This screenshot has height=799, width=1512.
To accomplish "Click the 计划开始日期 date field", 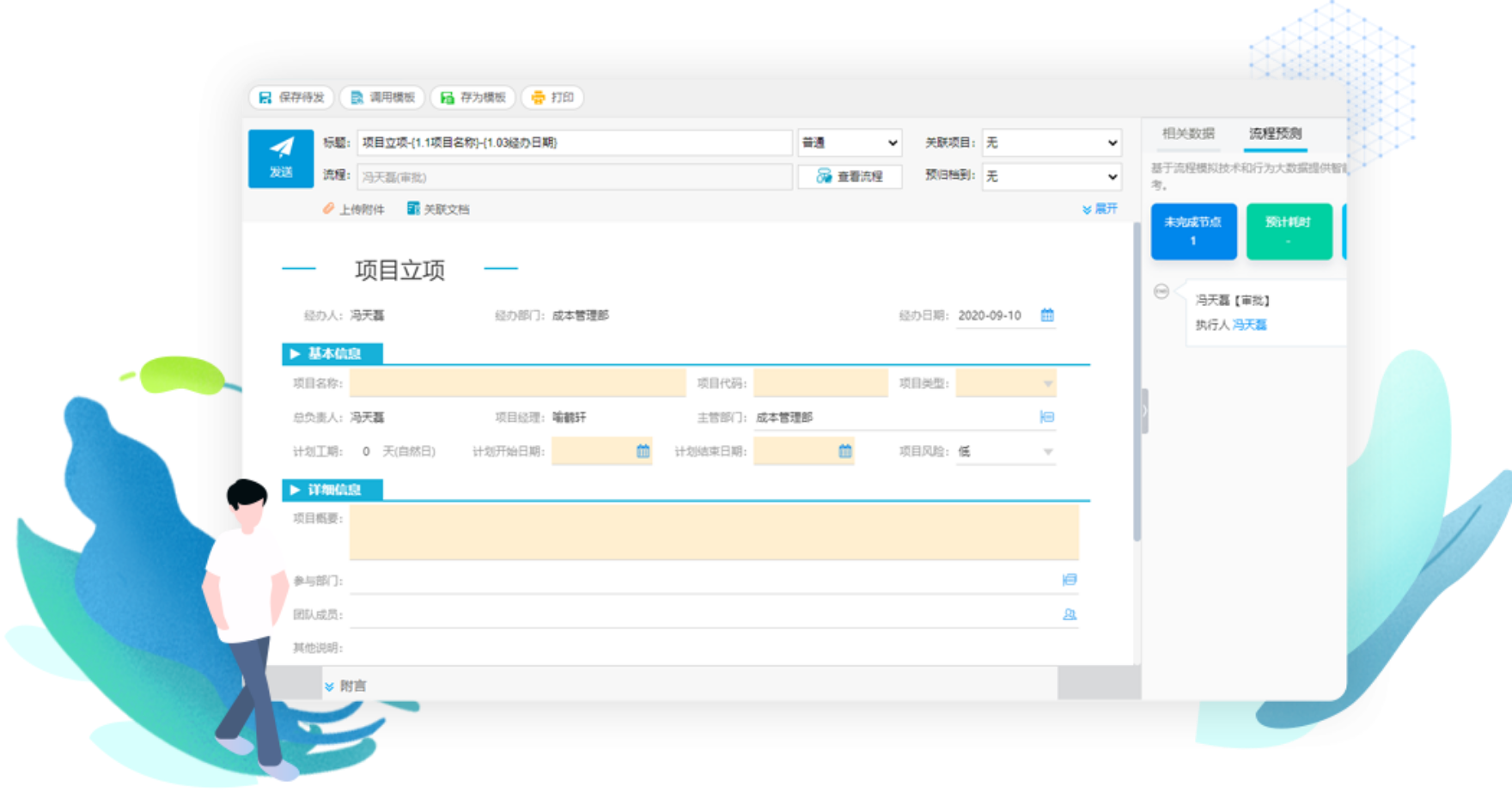I will [601, 451].
